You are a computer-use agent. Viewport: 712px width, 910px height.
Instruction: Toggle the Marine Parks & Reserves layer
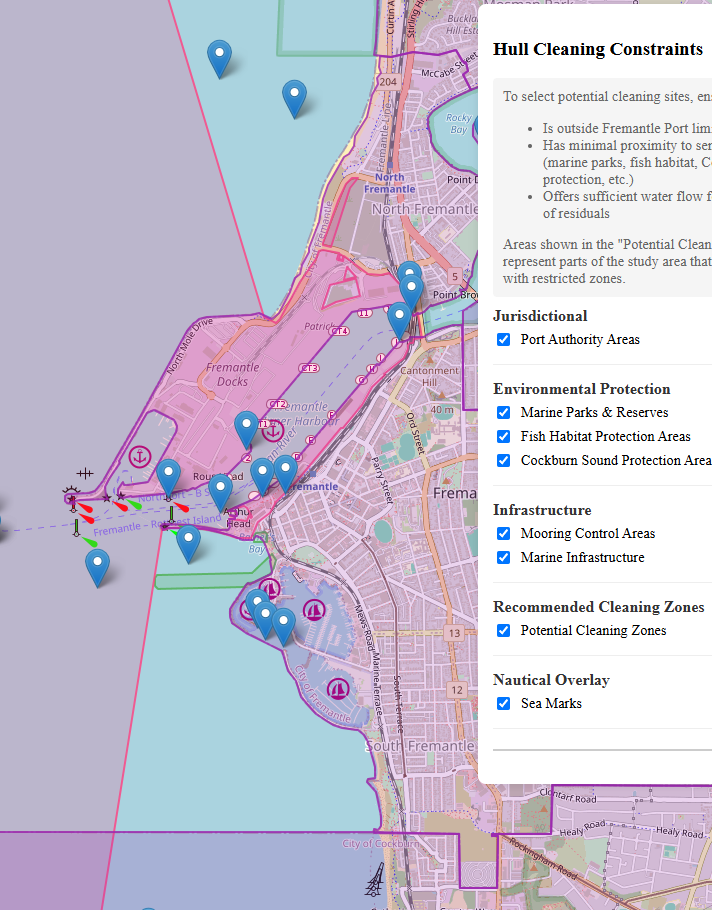coord(504,413)
